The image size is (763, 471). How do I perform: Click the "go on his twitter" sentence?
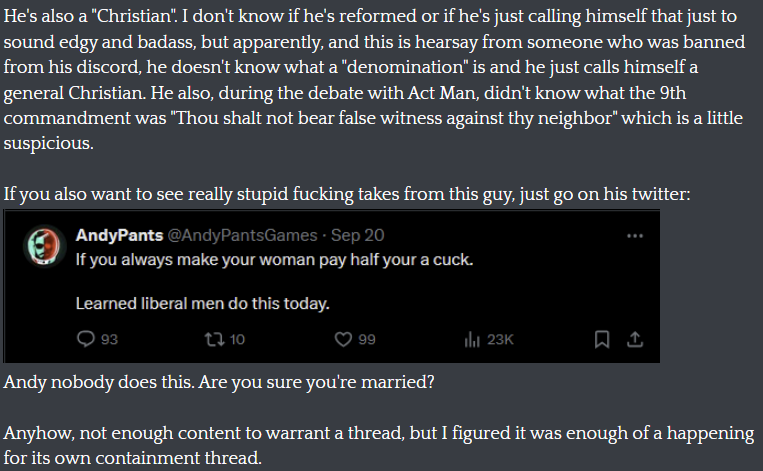coord(347,194)
